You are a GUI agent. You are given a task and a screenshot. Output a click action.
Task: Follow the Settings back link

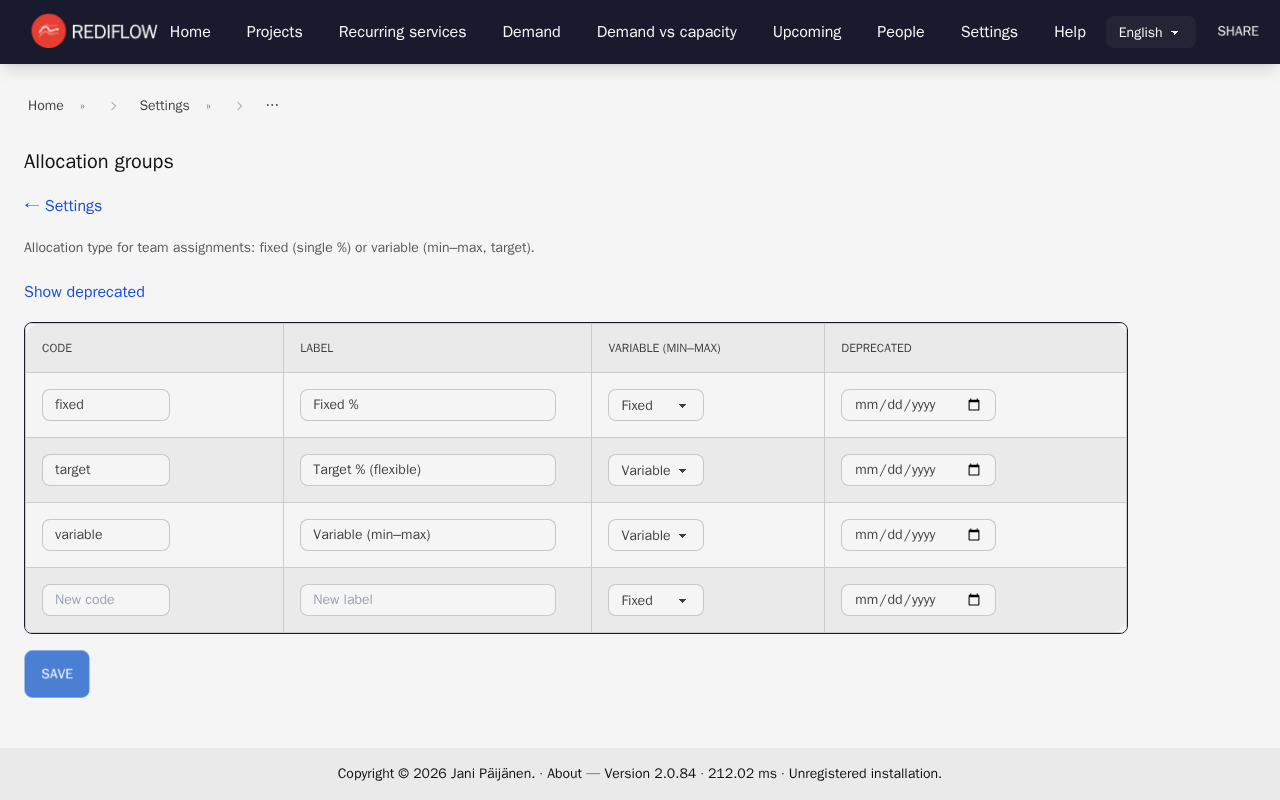[x=62, y=205]
